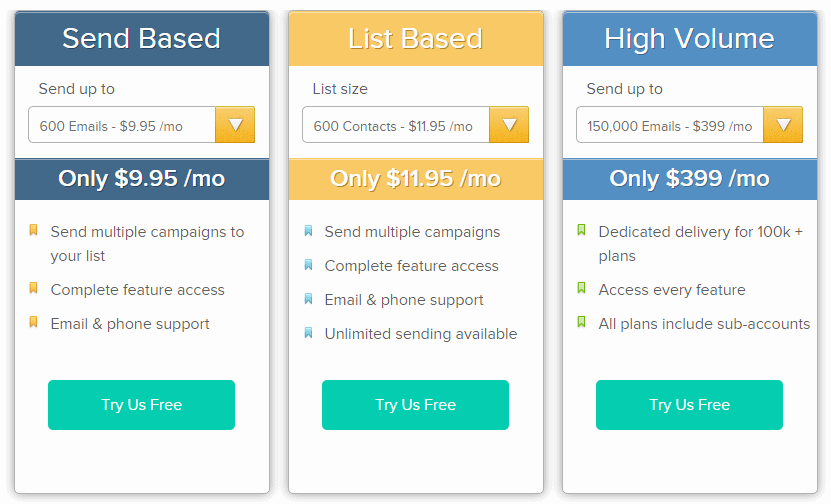Click the bookmark icon beside Send Based 'Complete feature access'
Screen dimensions: 831x504
(x=33, y=288)
